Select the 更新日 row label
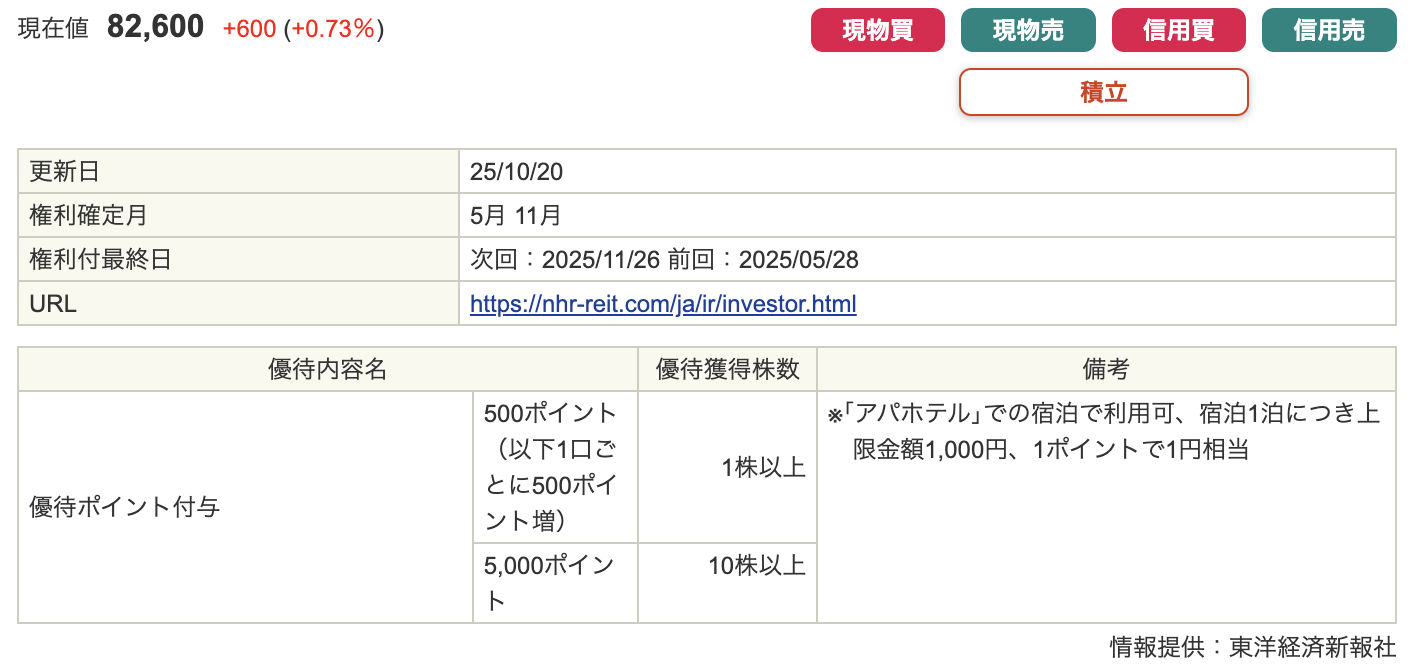This screenshot has height=664, width=1410. tap(65, 172)
